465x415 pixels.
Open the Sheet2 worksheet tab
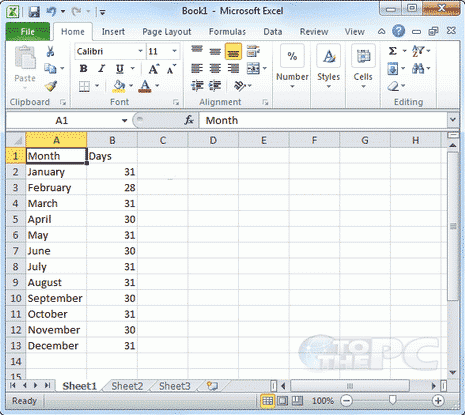[127, 386]
